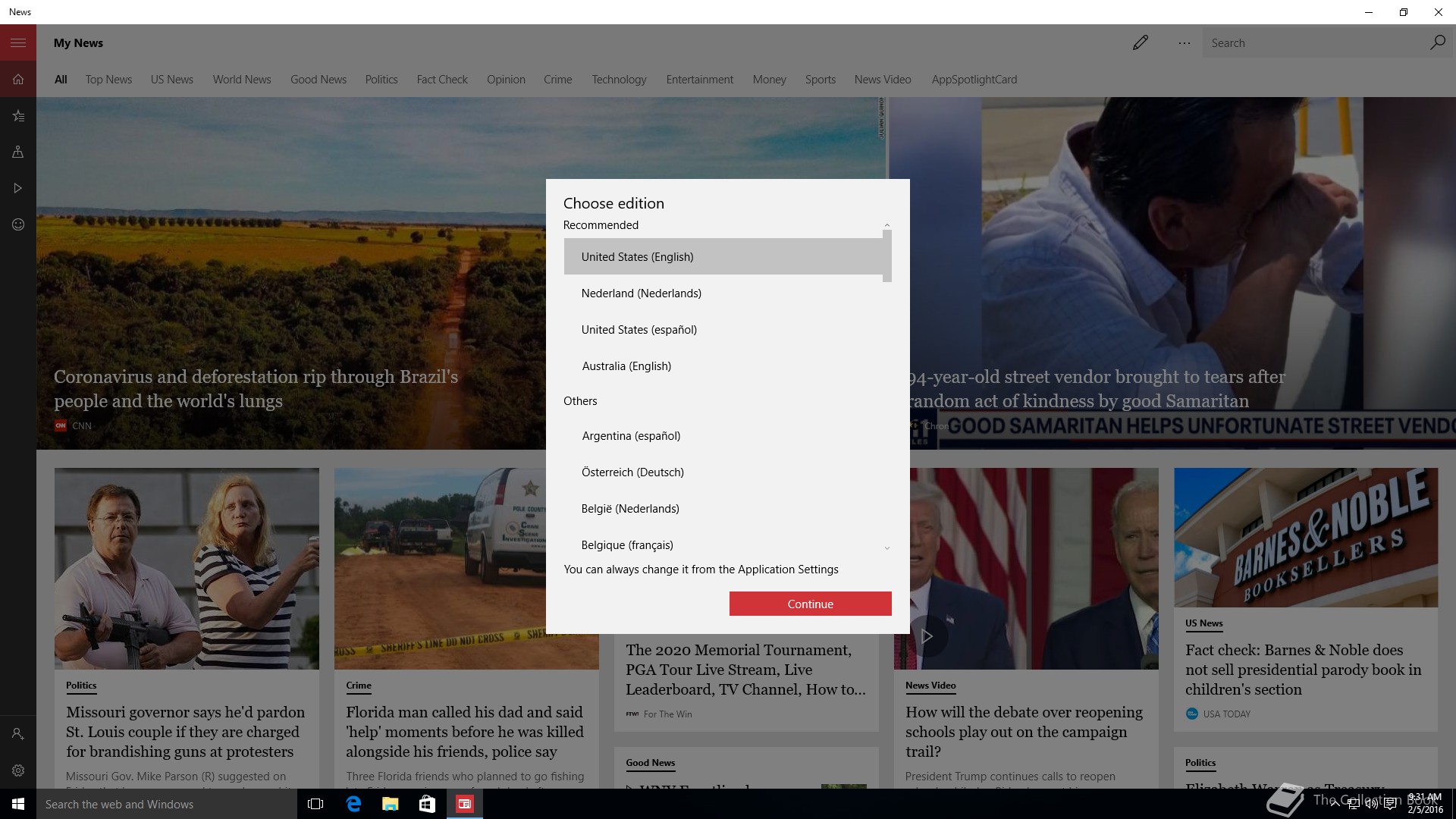Select Österreich (Deutsch) edition
This screenshot has height=819, width=1456.
pyautogui.click(x=724, y=472)
